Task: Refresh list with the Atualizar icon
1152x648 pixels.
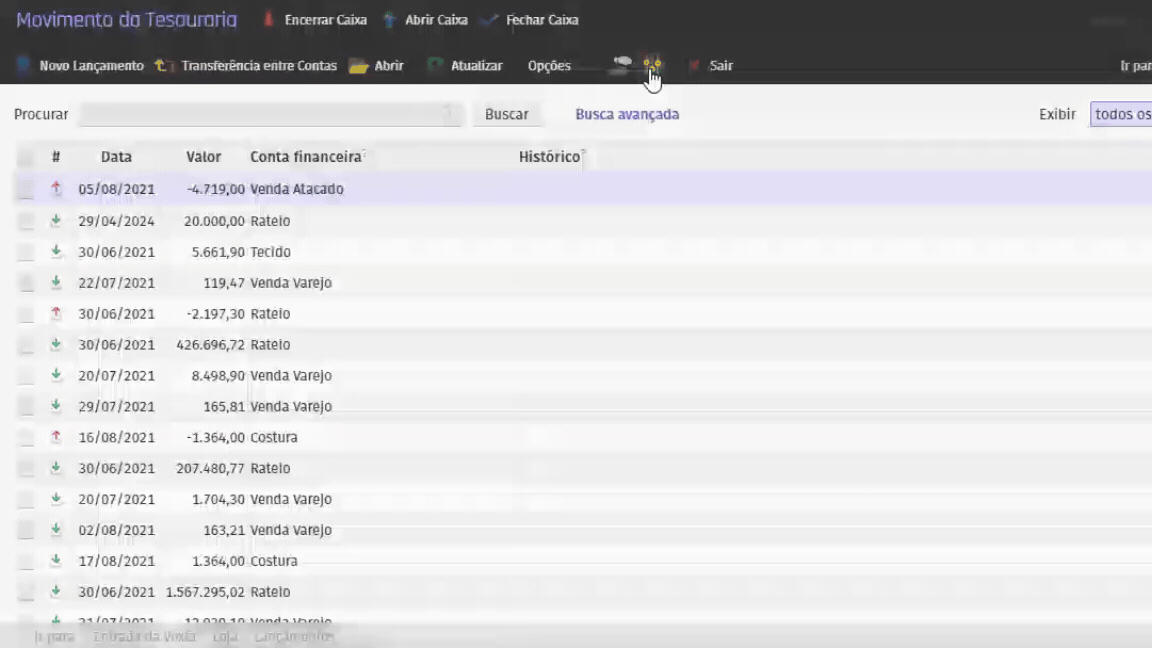Action: 435,66
